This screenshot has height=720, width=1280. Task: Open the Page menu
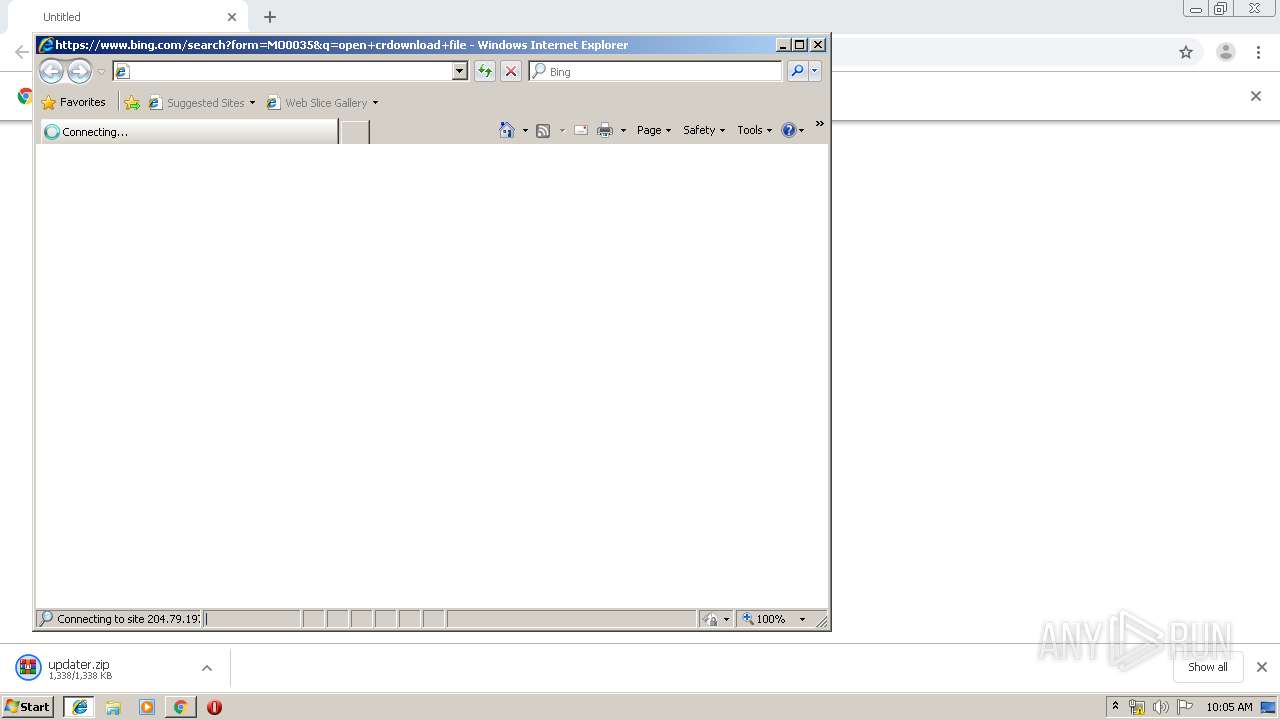[x=654, y=130]
